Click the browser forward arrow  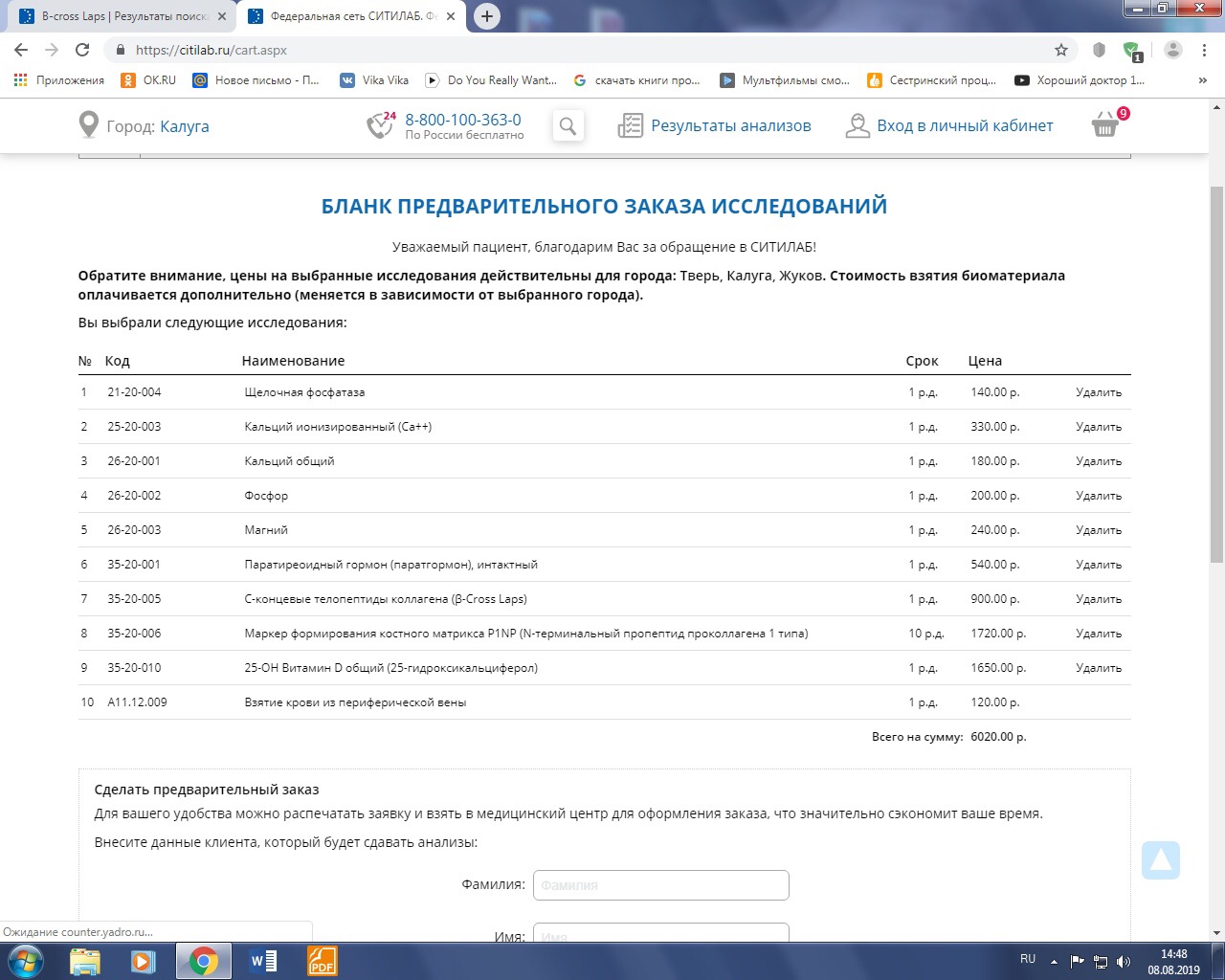point(52,50)
